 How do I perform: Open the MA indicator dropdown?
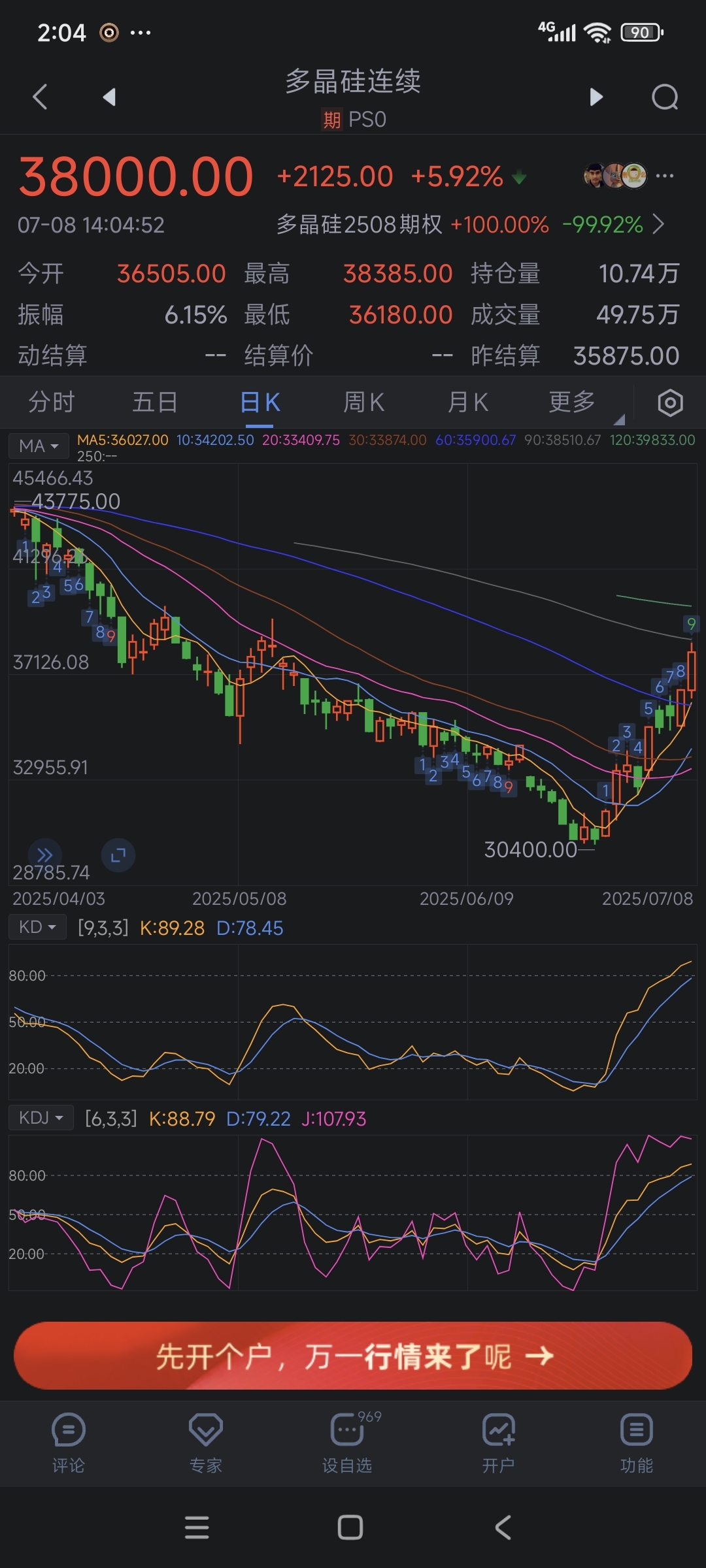click(39, 446)
